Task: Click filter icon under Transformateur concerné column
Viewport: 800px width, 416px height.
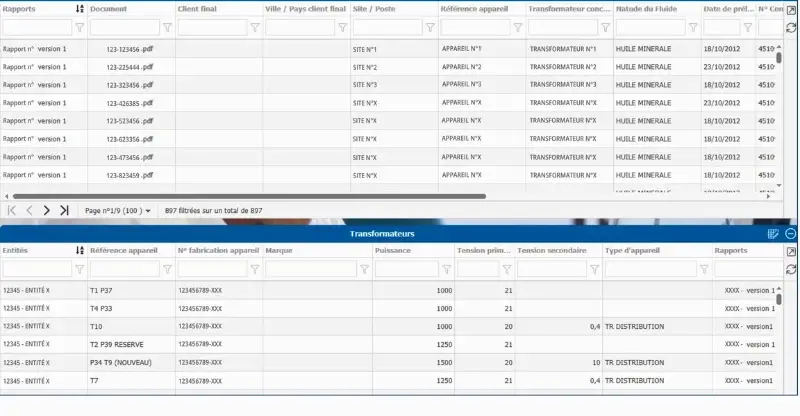Action: [606, 28]
